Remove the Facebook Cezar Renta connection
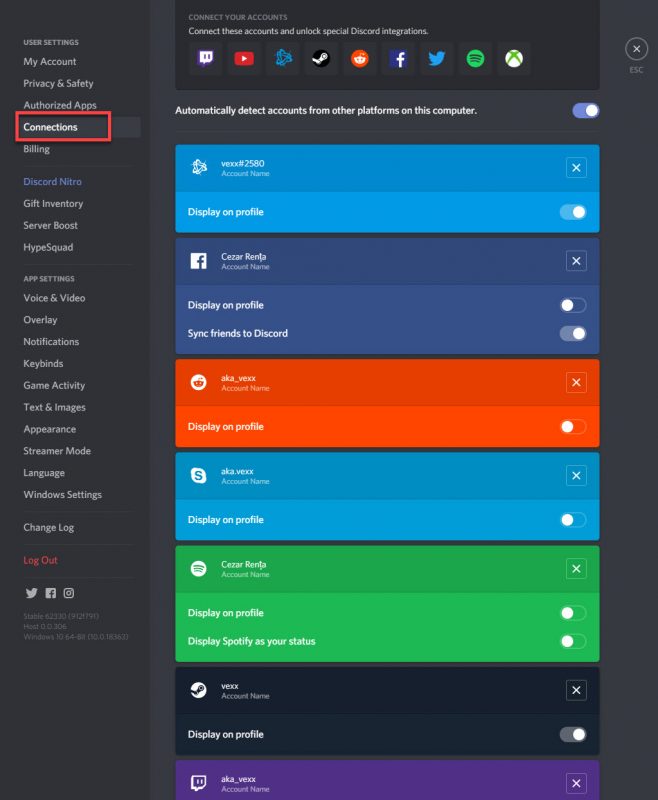Screen dimensions: 658x800 (576, 261)
